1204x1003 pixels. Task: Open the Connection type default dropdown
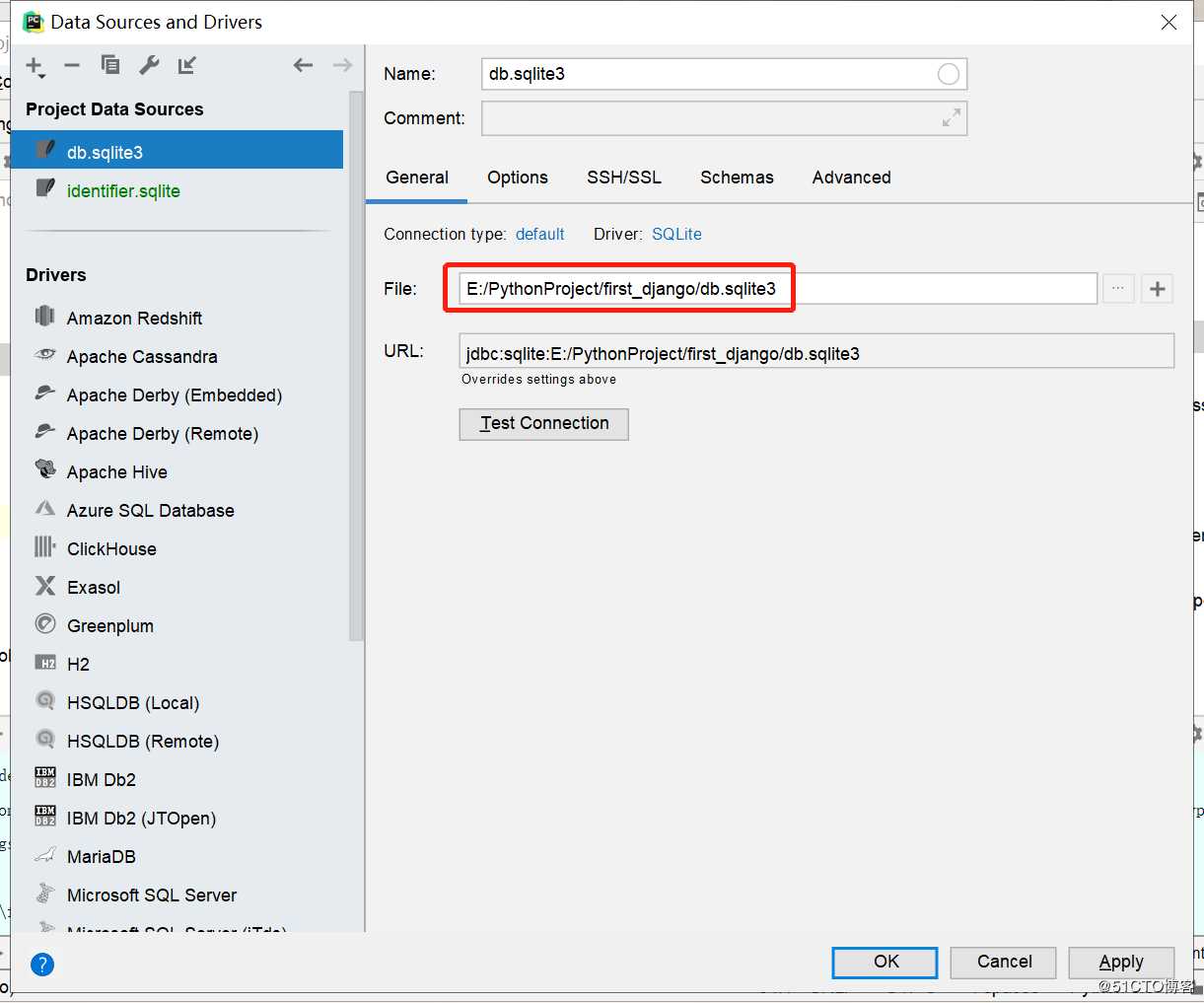539,234
